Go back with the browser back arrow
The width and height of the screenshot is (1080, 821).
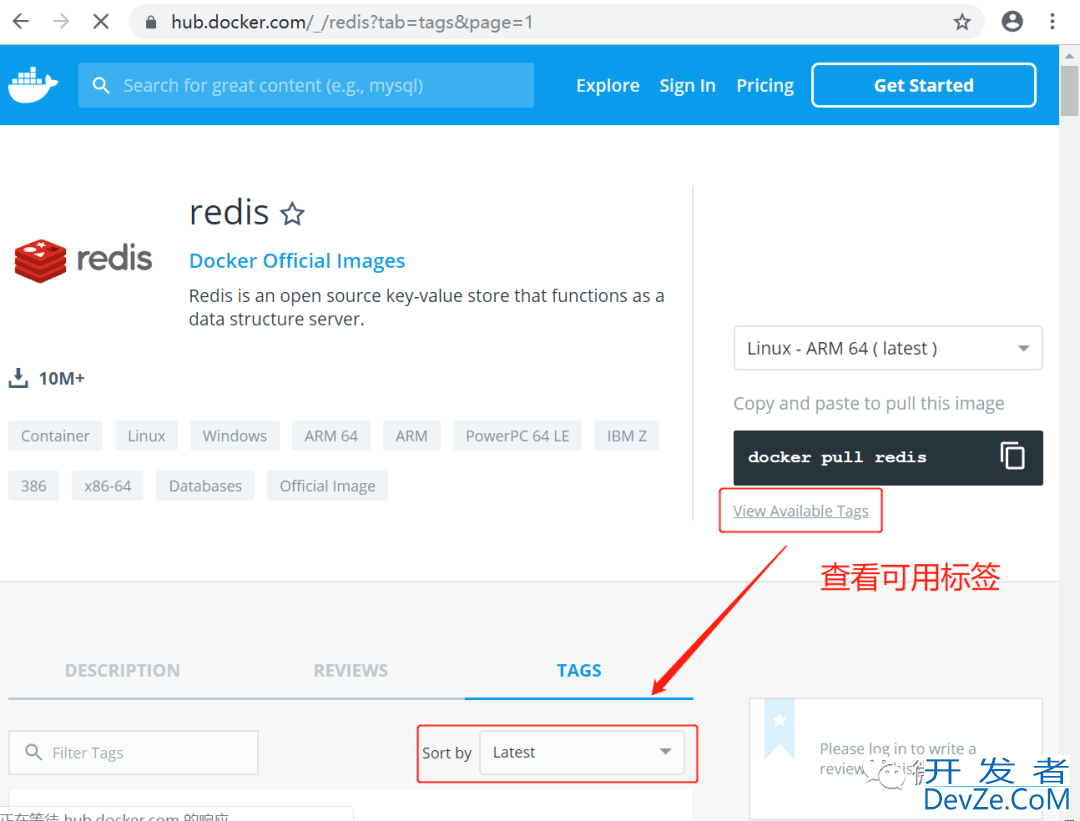click(21, 22)
